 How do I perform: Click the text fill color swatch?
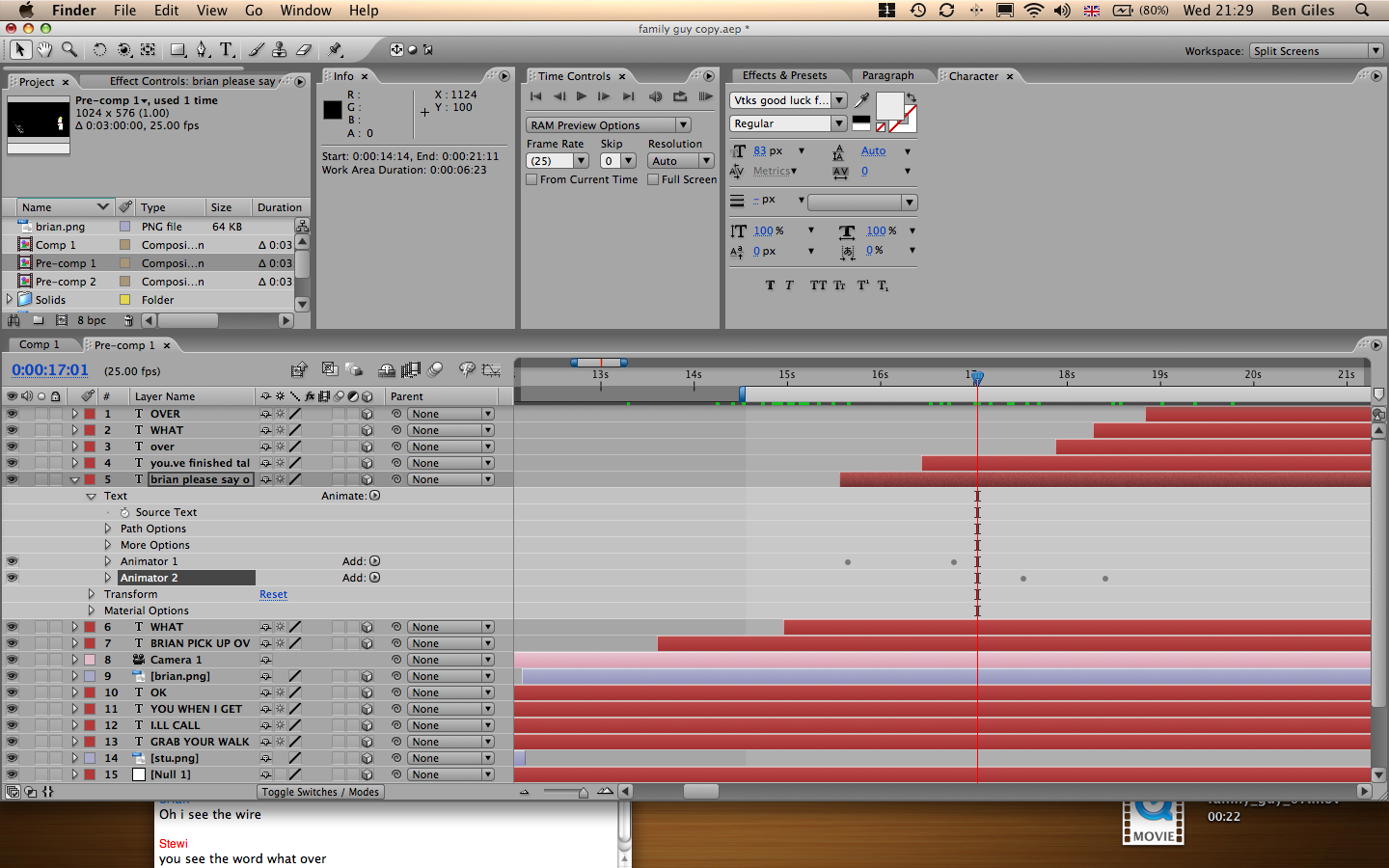point(888,105)
